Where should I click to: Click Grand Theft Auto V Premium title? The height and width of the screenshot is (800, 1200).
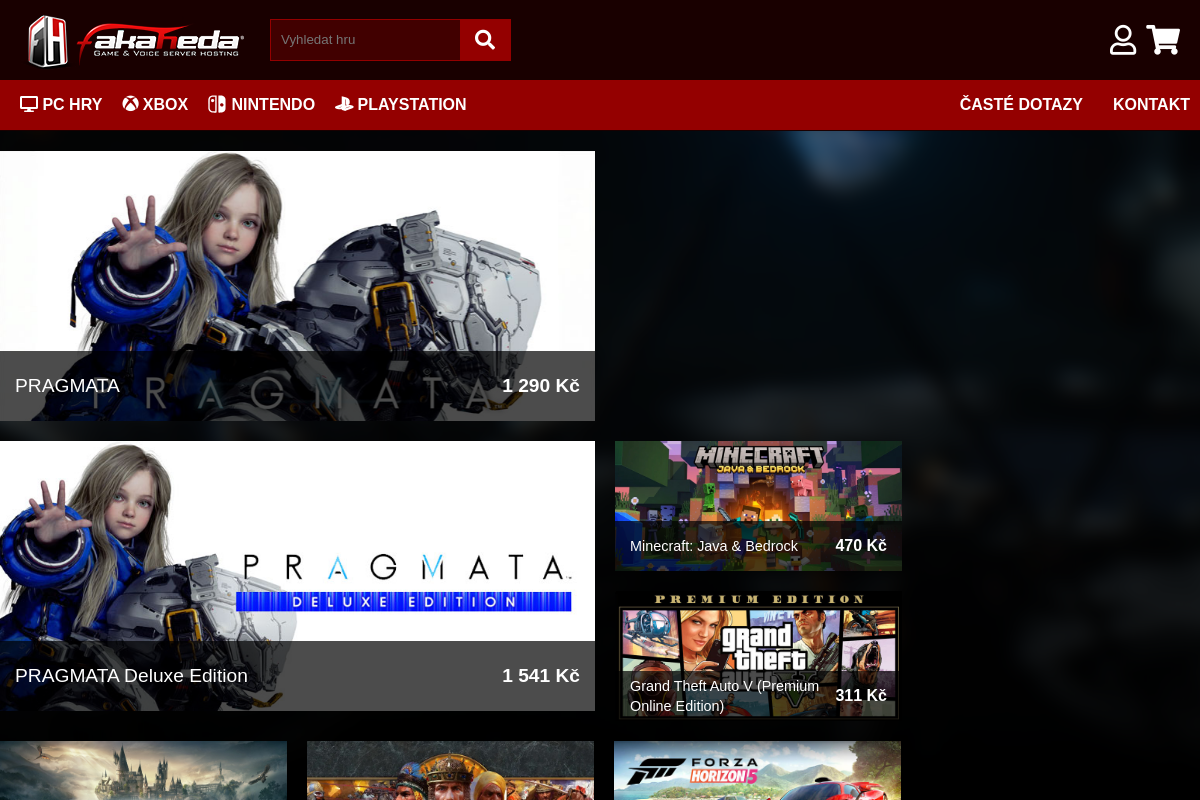725,696
